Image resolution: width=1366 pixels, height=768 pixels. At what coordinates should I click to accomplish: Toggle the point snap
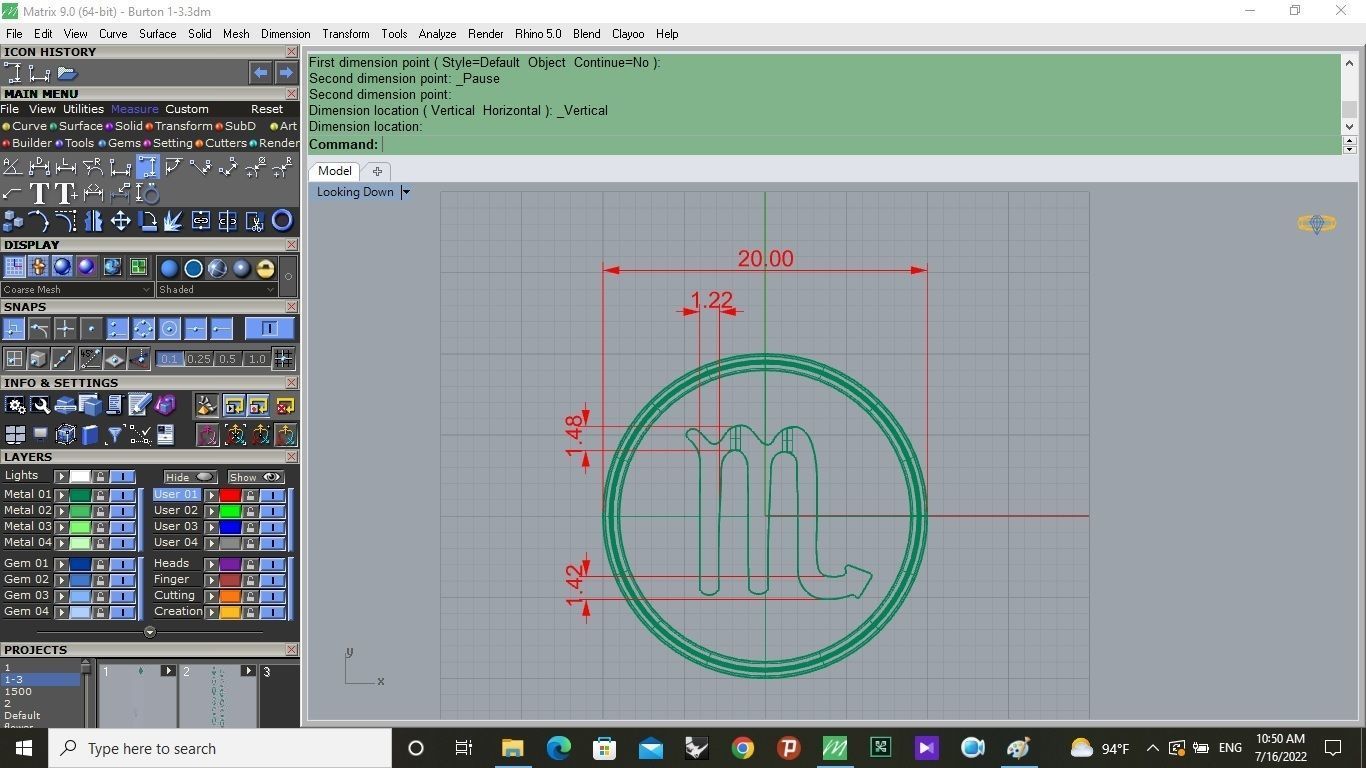tap(92, 329)
